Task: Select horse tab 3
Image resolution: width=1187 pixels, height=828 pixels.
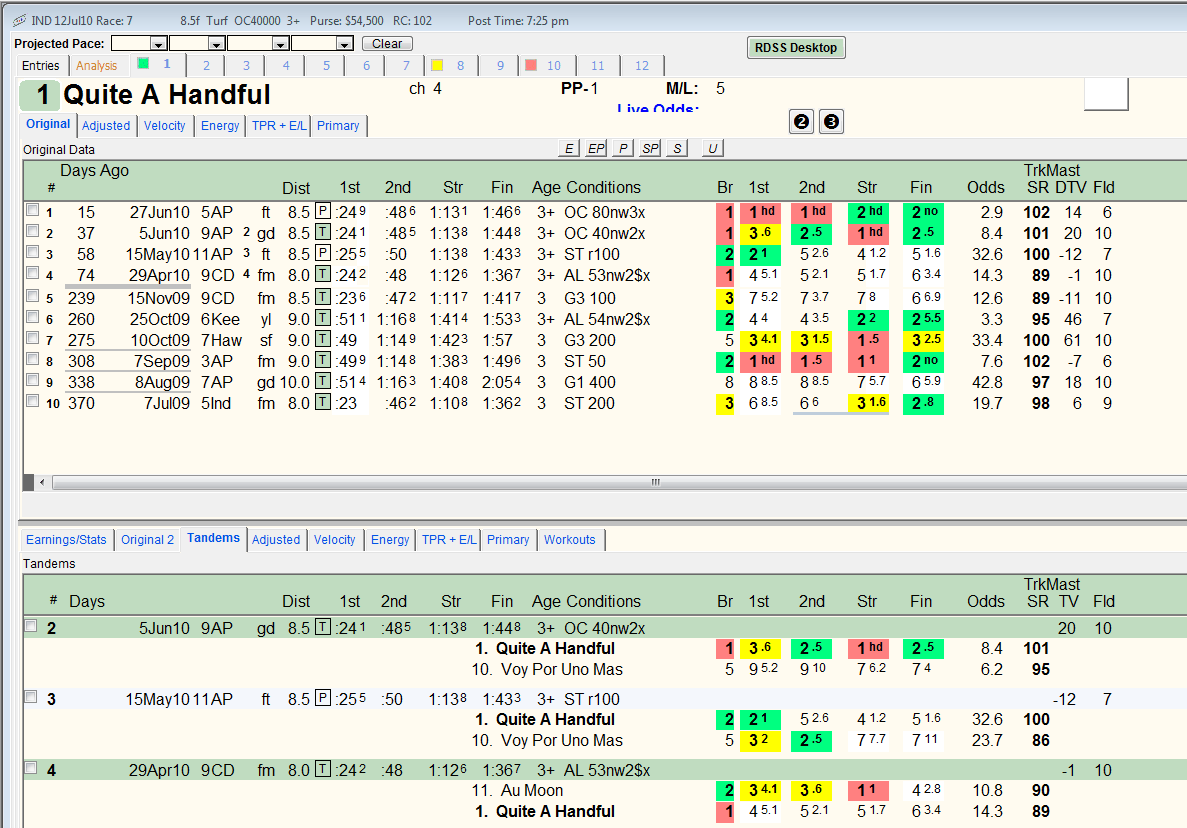Action: coord(246,66)
